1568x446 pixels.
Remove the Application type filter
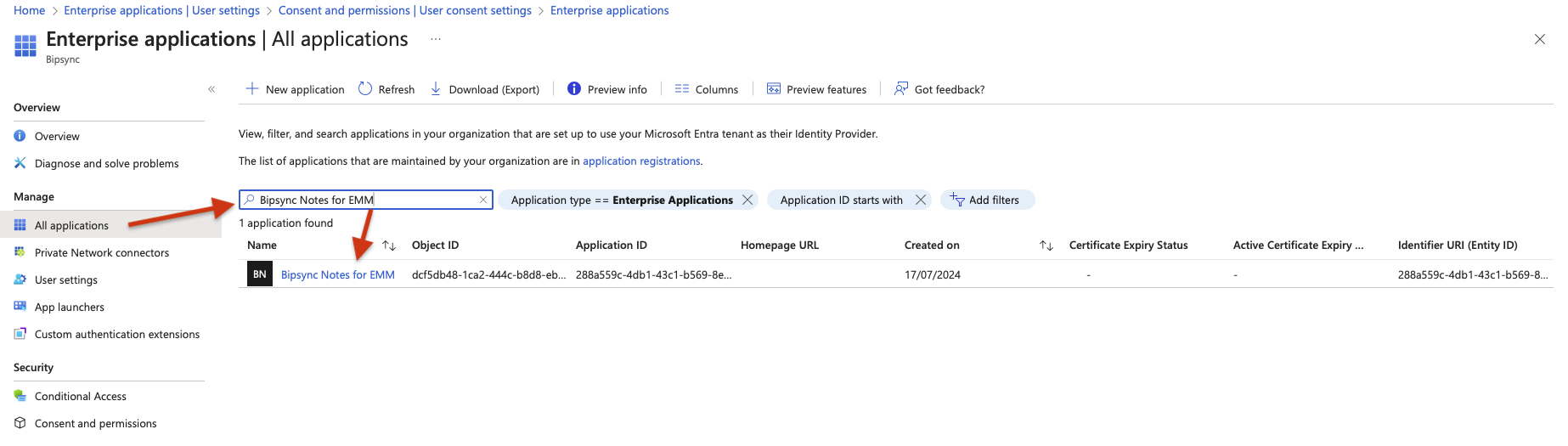click(747, 200)
